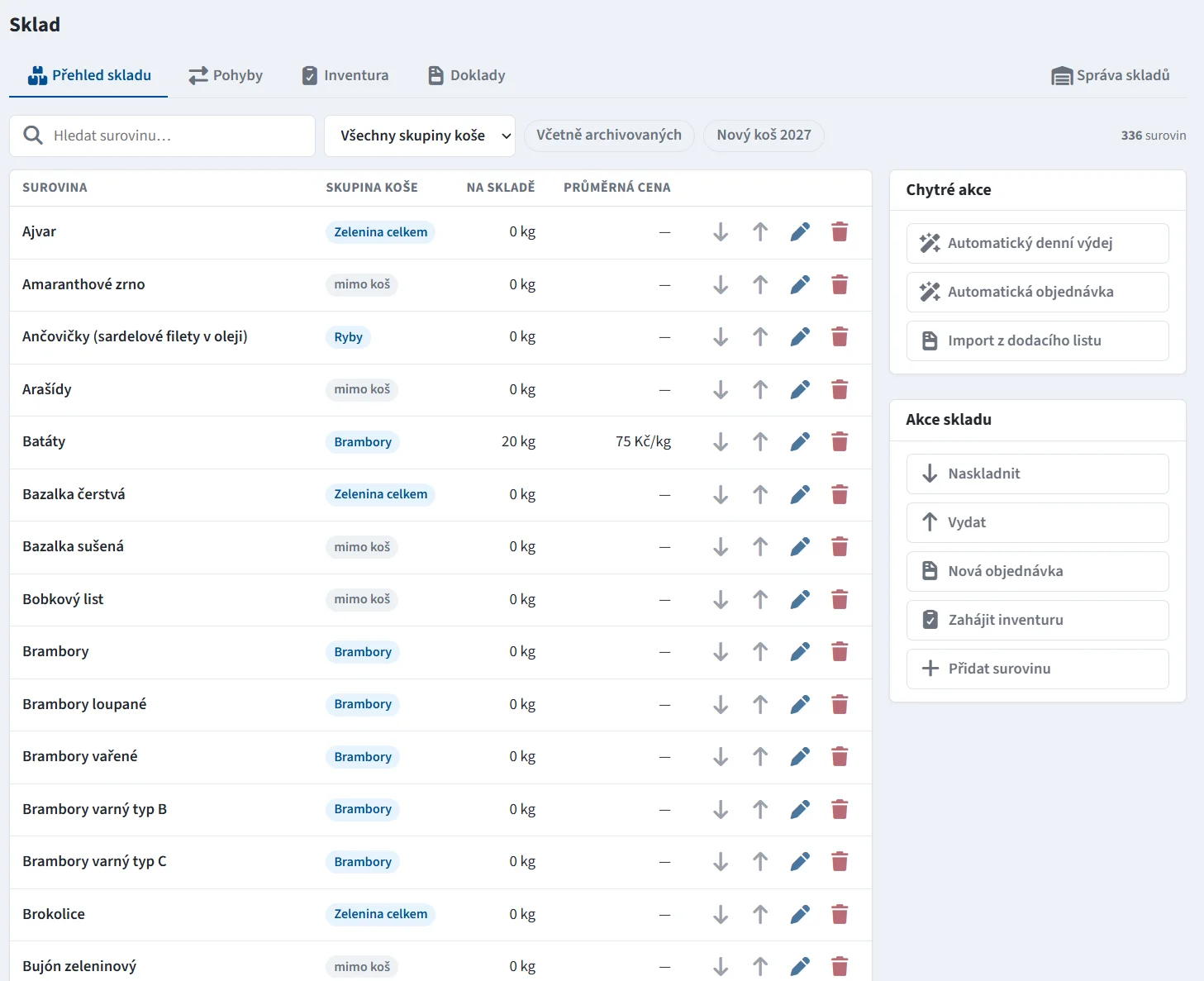Open the Všechny skupiny koše dropdown
This screenshot has height=981, width=1204.
pos(420,136)
